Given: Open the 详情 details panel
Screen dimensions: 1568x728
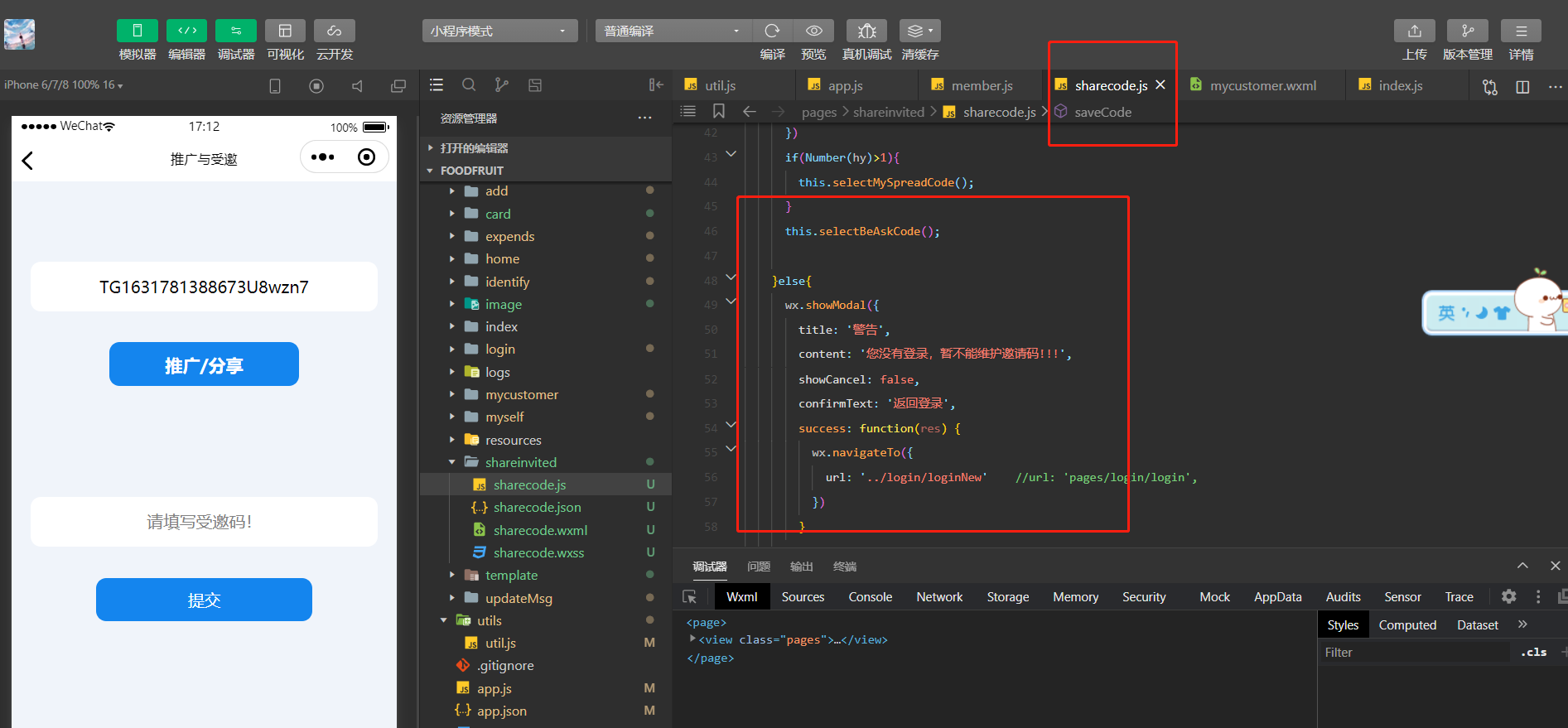Looking at the screenshot, I should (1521, 31).
